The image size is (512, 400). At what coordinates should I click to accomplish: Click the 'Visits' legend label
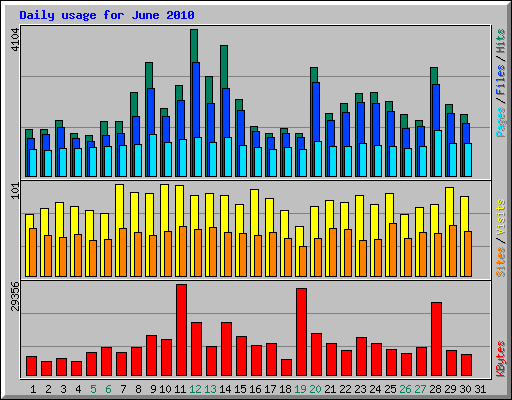point(500,217)
